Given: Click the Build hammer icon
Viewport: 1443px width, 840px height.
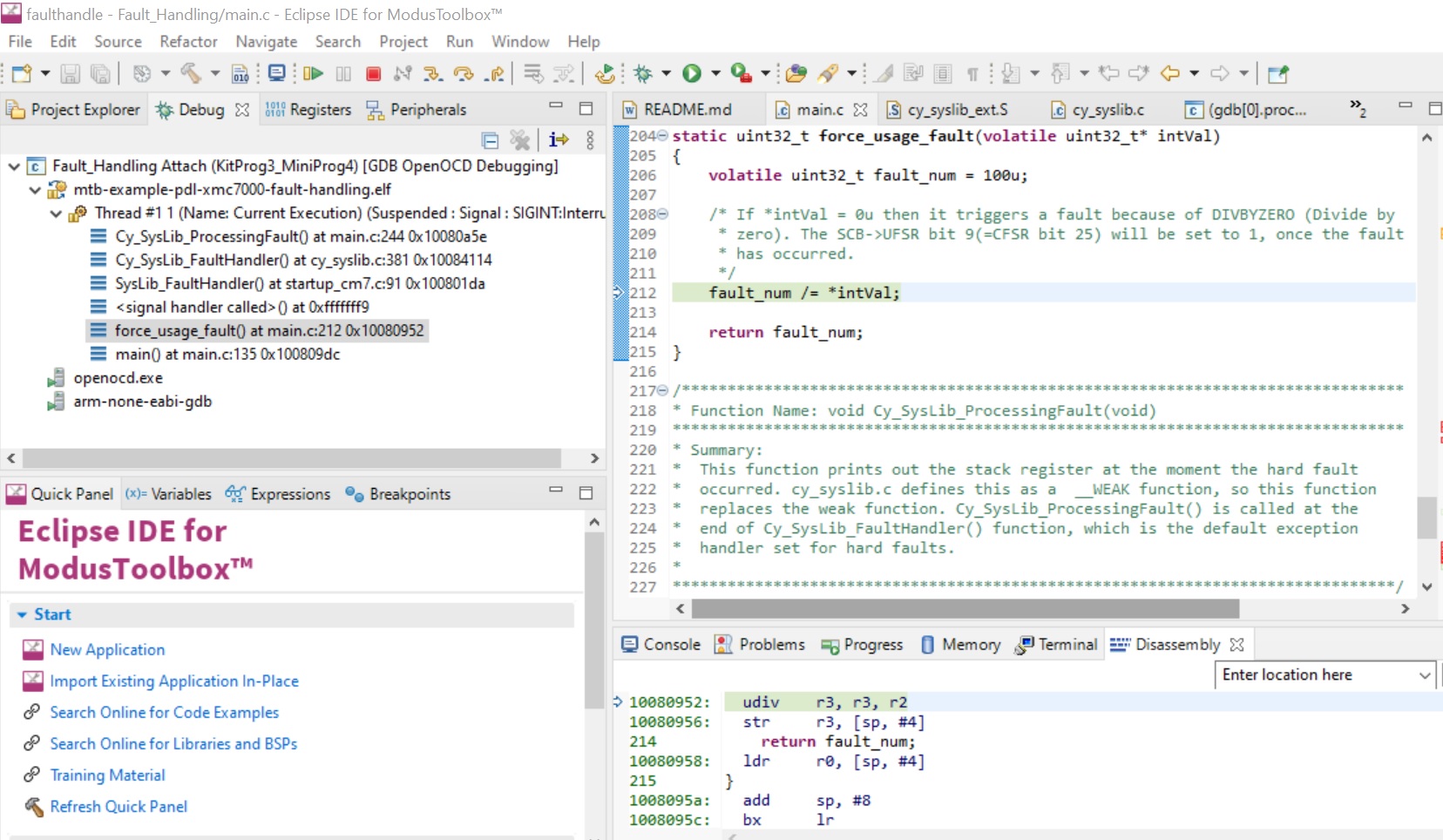Looking at the screenshot, I should [190, 74].
